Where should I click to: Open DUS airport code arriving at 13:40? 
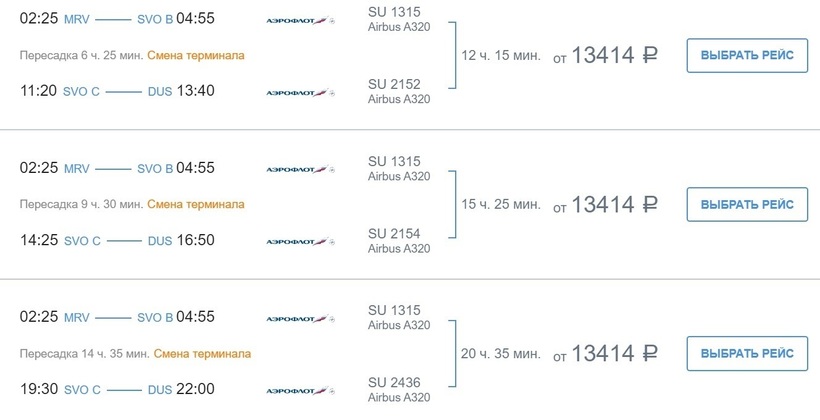pyautogui.click(x=159, y=92)
